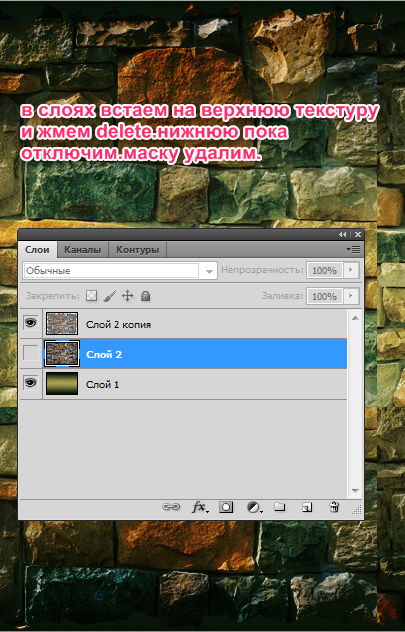Create a new layer group with the folder icon
405x632 pixels.
280,507
